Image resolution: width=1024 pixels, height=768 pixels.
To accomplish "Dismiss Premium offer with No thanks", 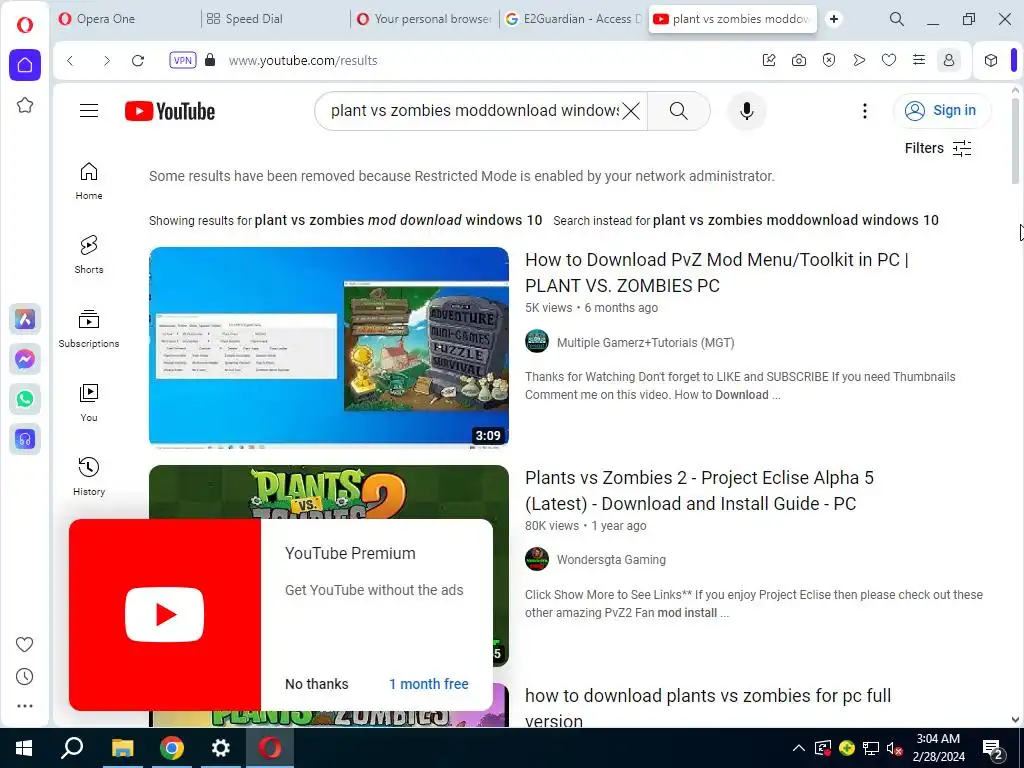I will pos(317,684).
